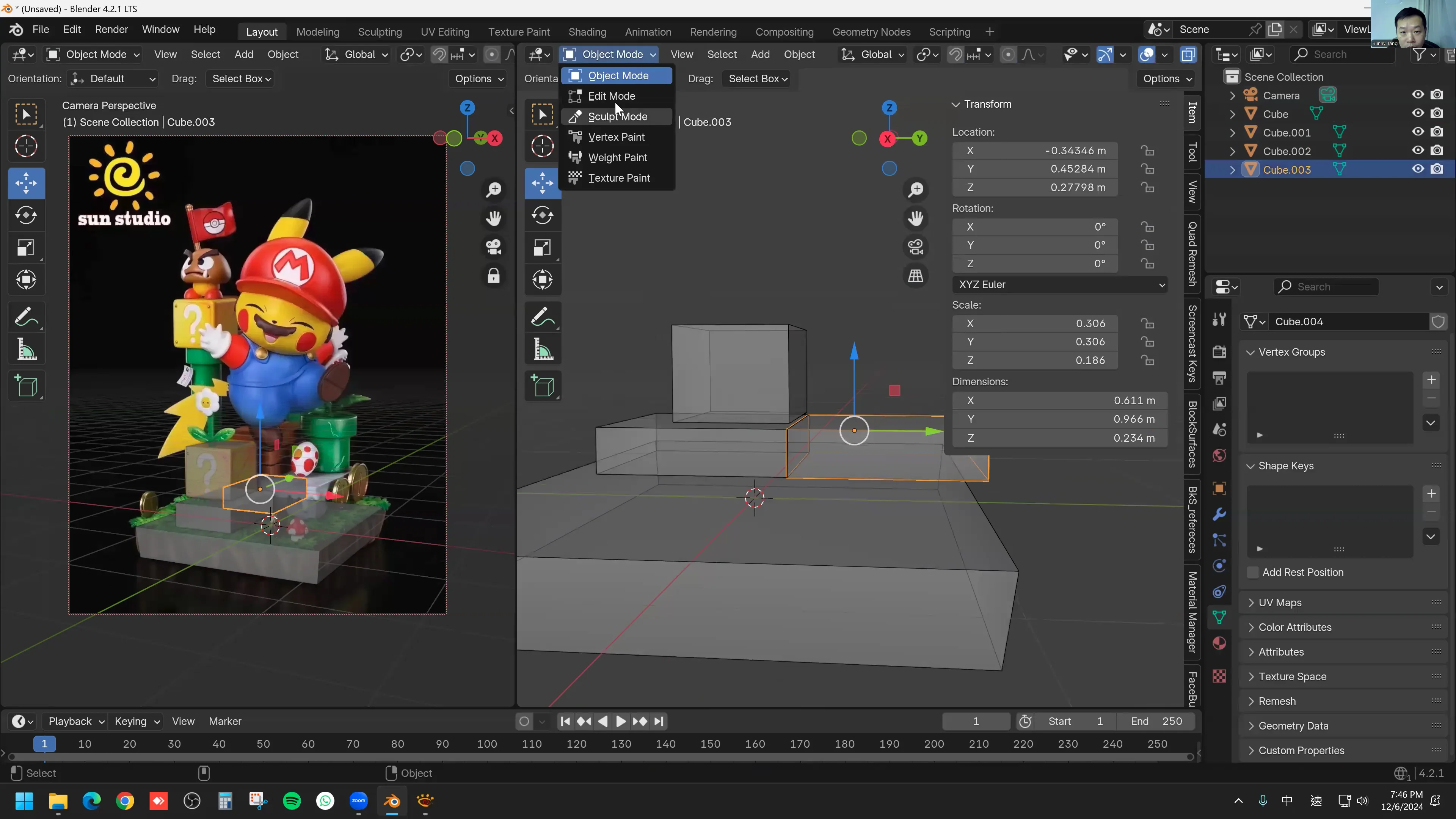Select the Rotate tool
The height and width of the screenshot is (819, 1456).
pyautogui.click(x=26, y=215)
